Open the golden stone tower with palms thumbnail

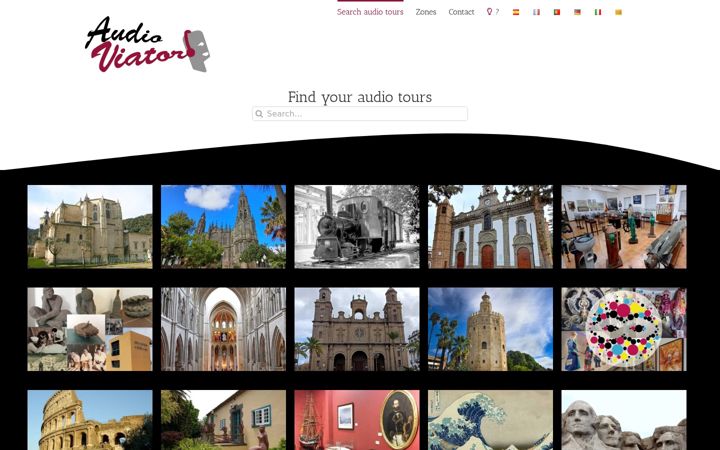point(490,329)
